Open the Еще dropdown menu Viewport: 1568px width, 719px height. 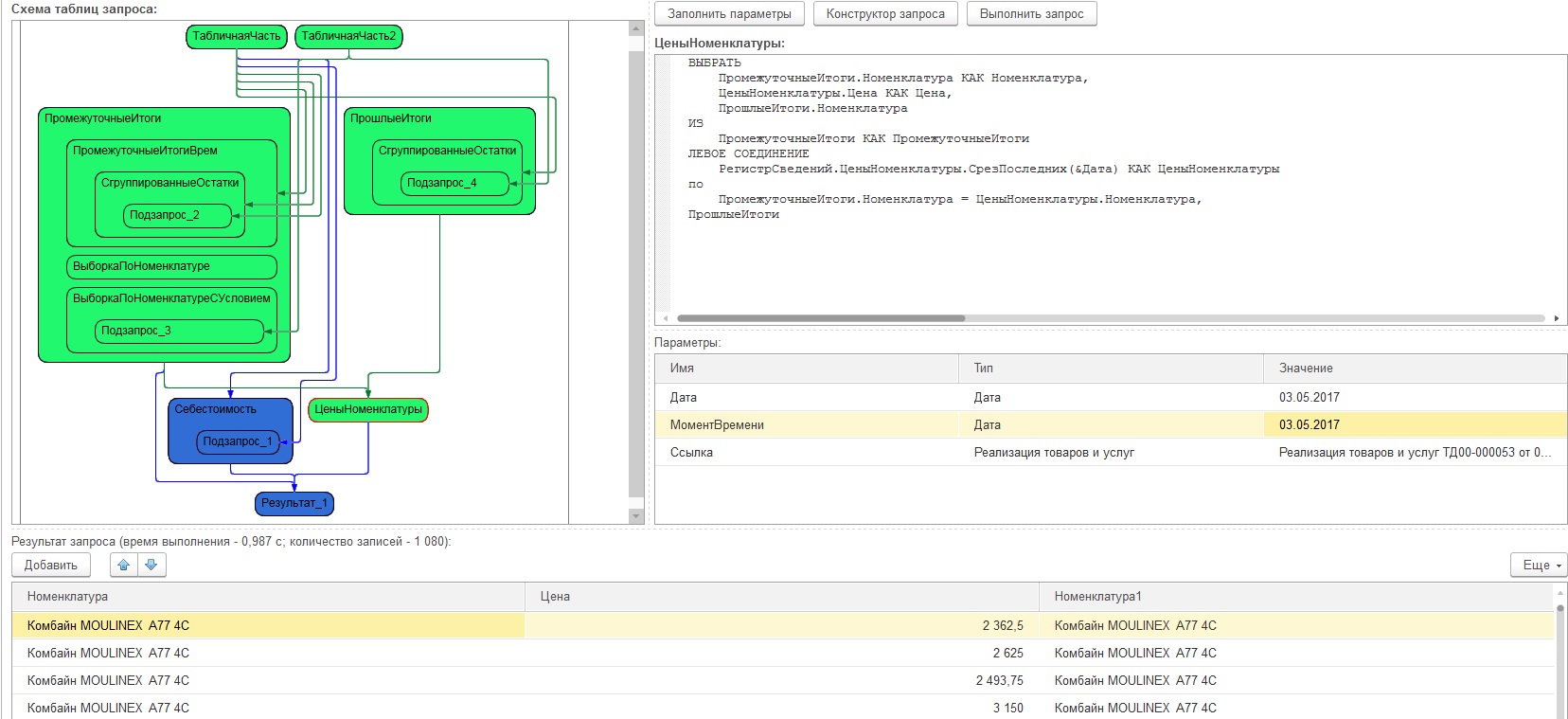tap(1539, 565)
